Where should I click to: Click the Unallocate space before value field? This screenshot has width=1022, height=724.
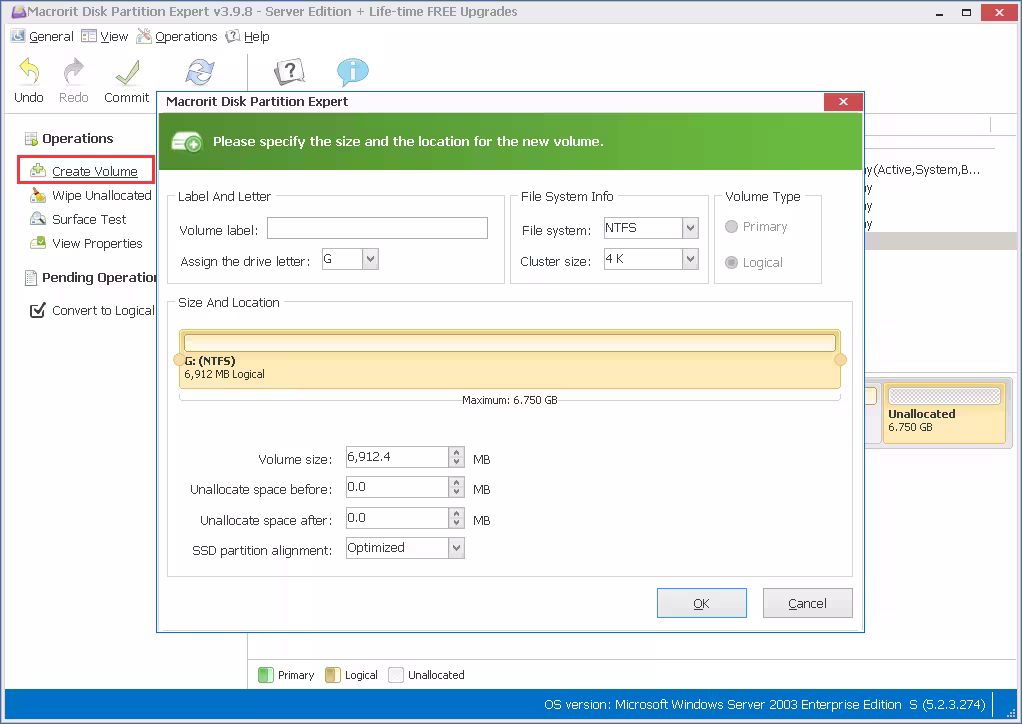397,487
